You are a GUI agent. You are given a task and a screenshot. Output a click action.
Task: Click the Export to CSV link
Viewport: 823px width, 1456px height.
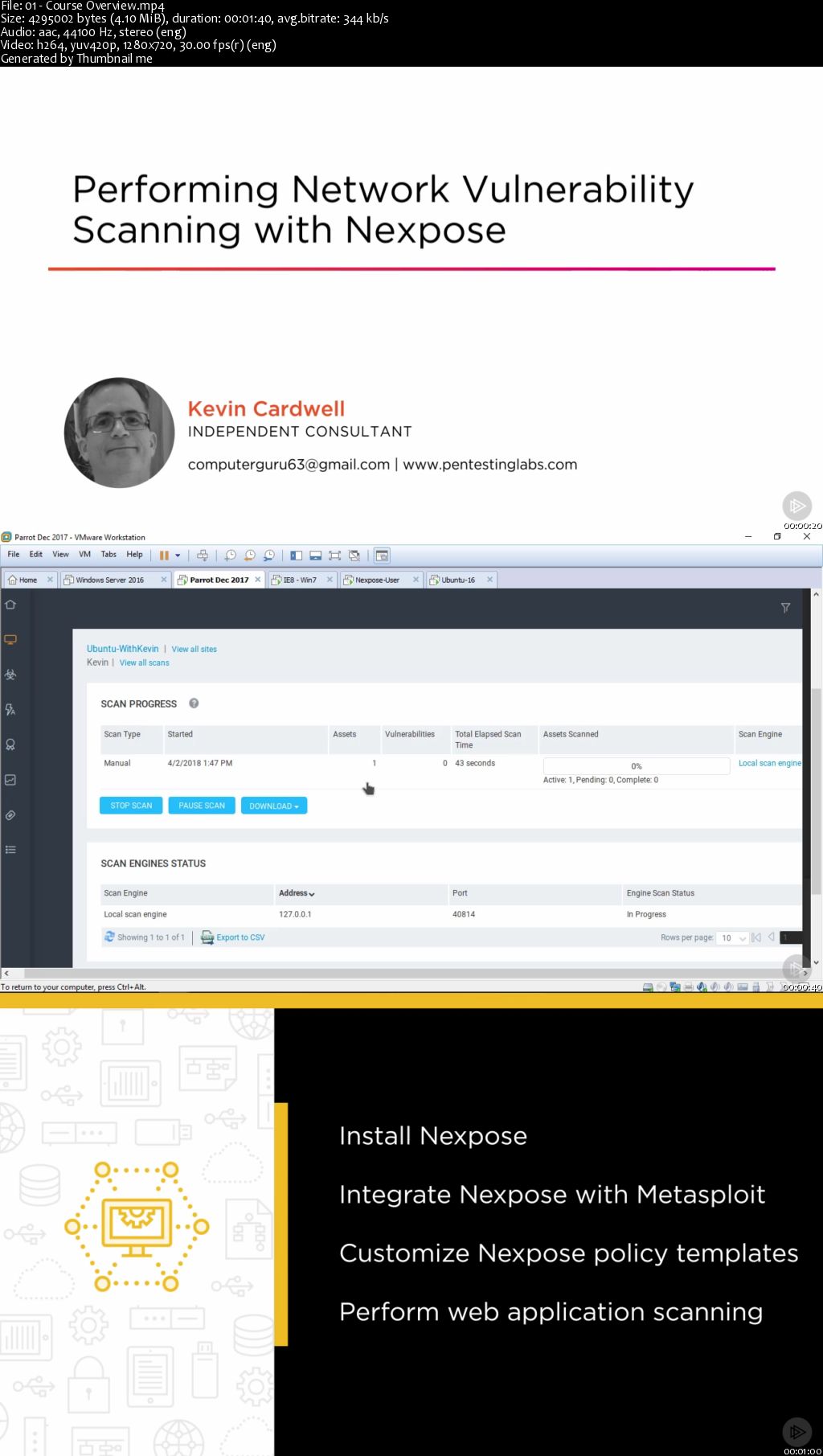click(240, 937)
